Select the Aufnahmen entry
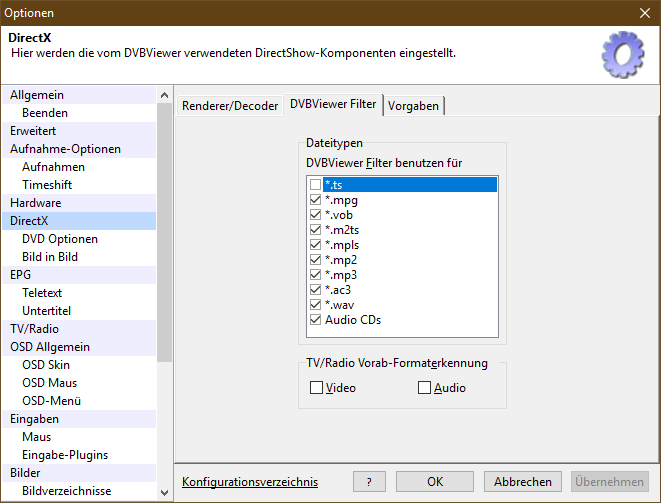The width and height of the screenshot is (661, 503). coord(79,167)
